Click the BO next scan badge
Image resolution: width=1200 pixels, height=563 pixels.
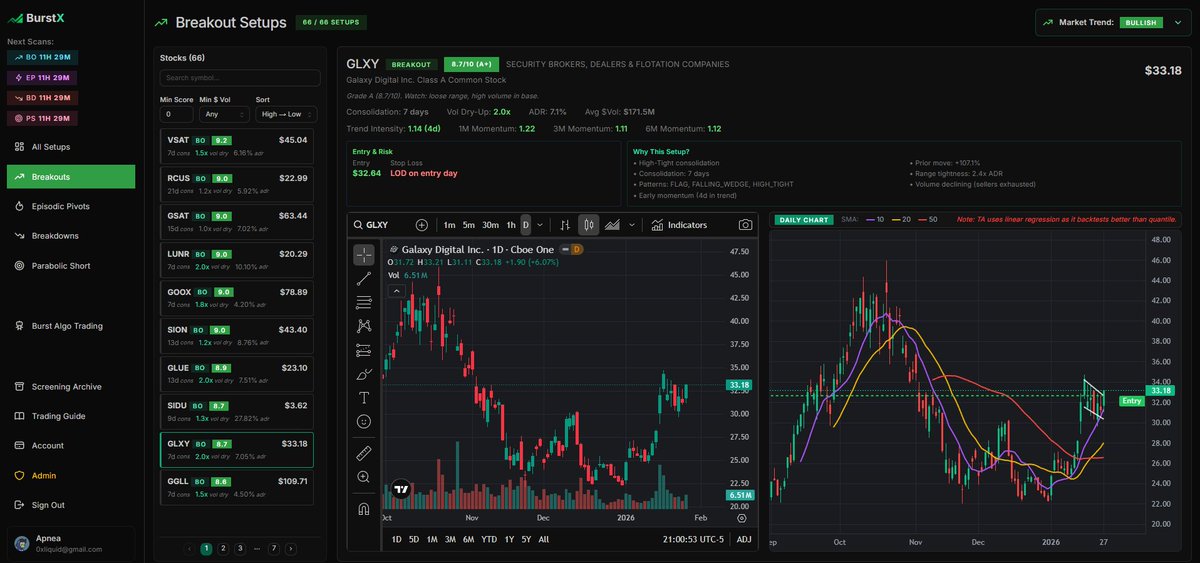point(42,57)
